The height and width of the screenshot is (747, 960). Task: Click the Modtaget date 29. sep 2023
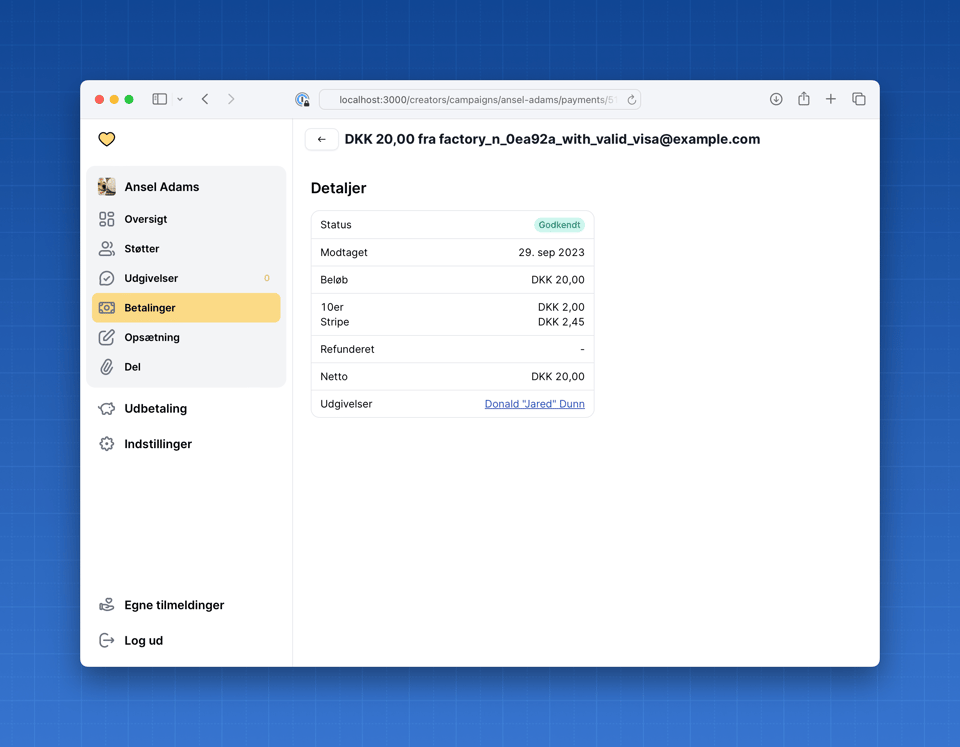click(551, 252)
